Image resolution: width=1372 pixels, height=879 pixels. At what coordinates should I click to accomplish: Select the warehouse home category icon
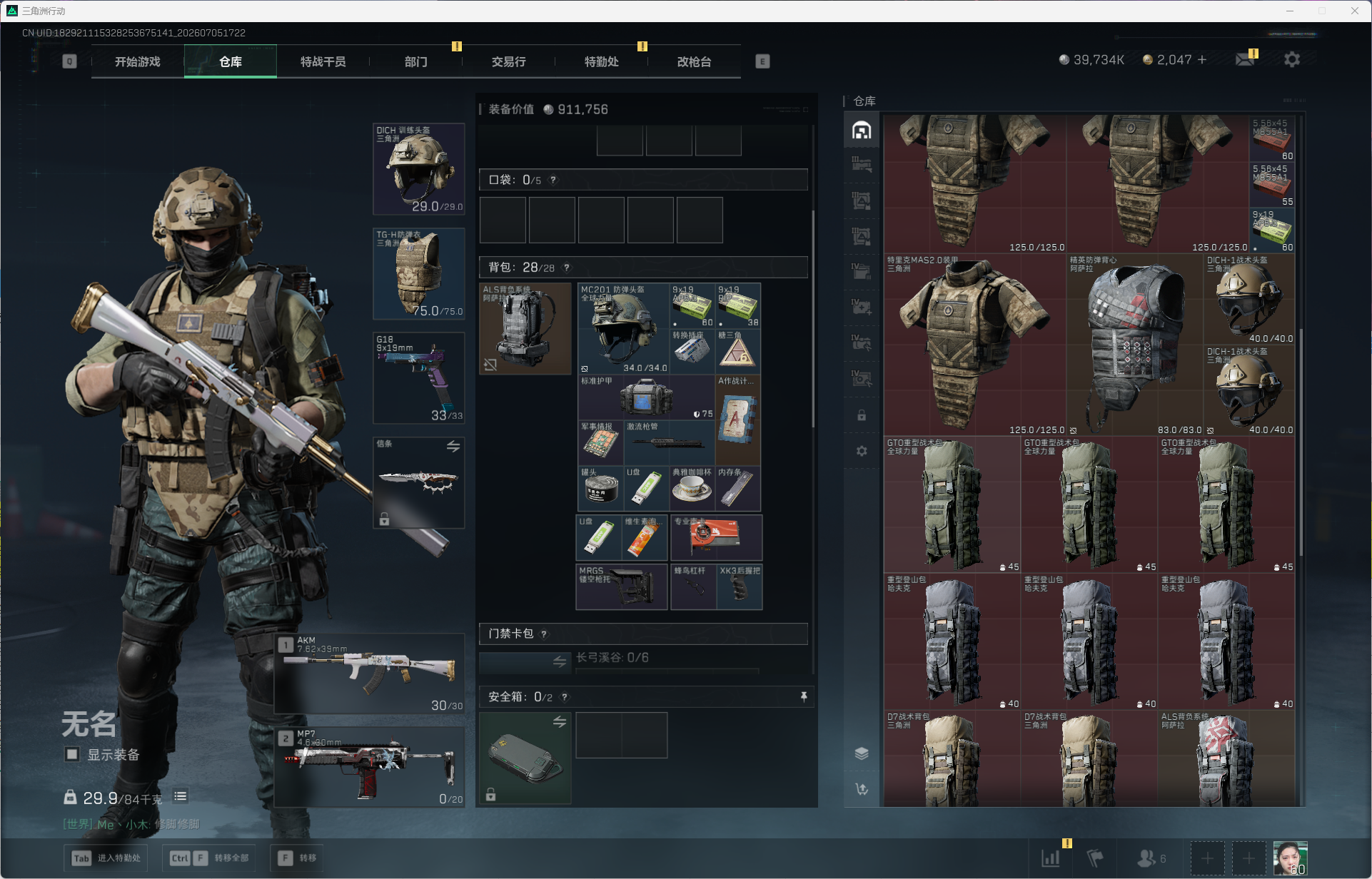[862, 130]
